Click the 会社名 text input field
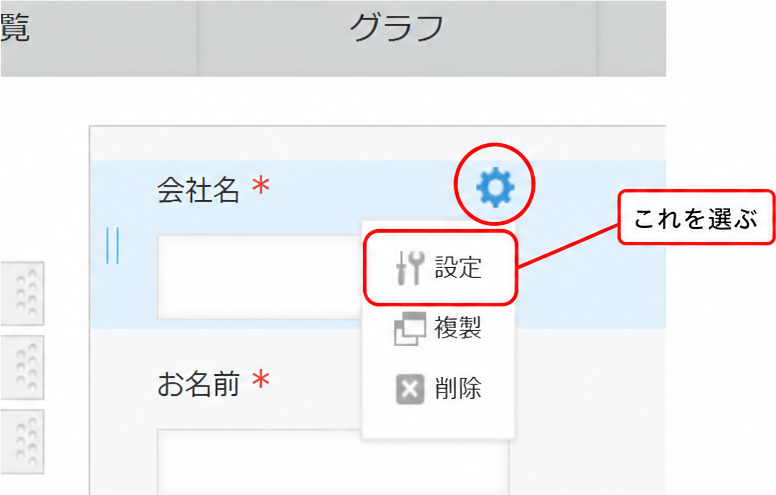Viewport: 776px width, 495px height. coord(260,277)
